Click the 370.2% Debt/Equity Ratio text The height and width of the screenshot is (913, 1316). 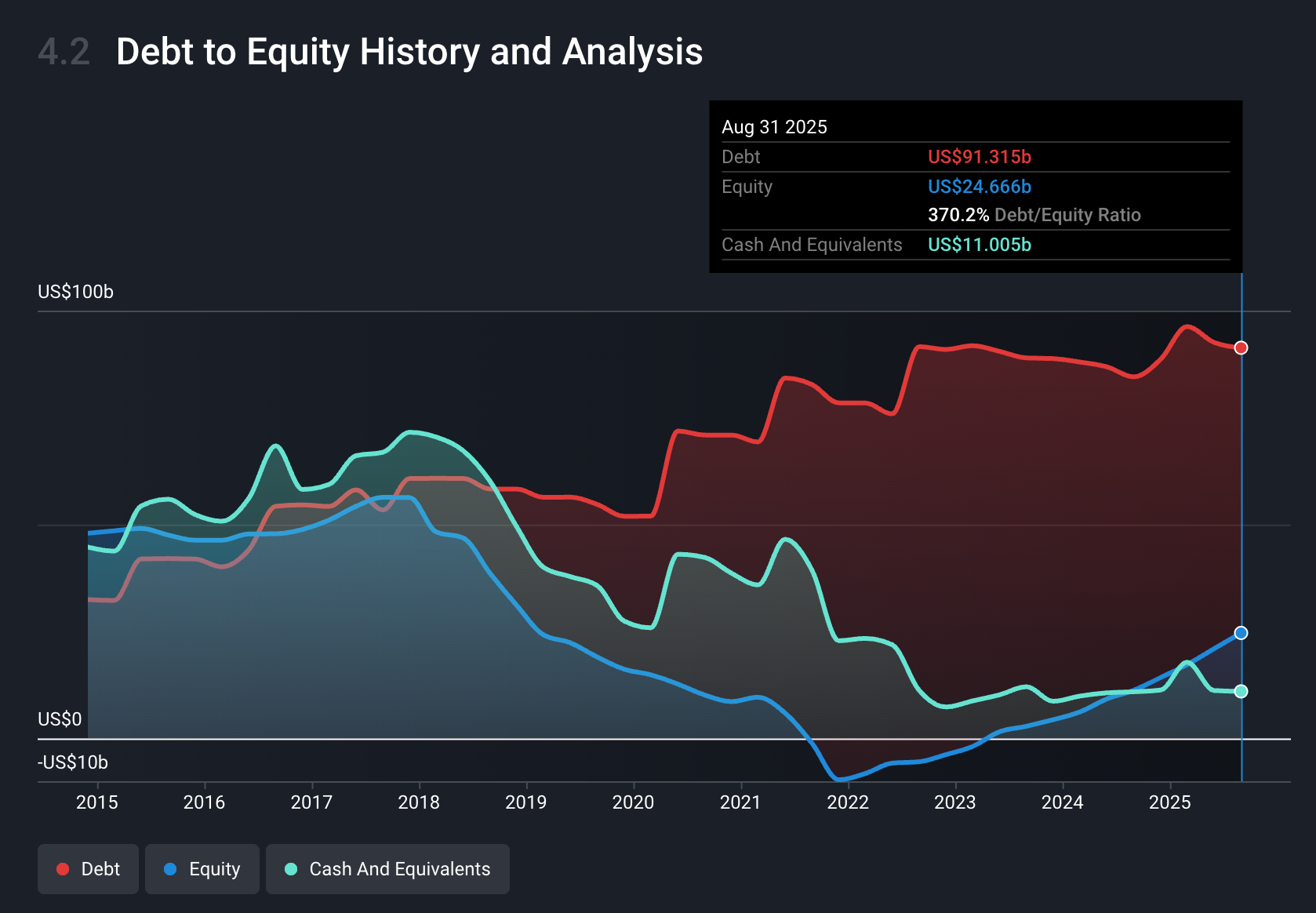coord(1034,215)
